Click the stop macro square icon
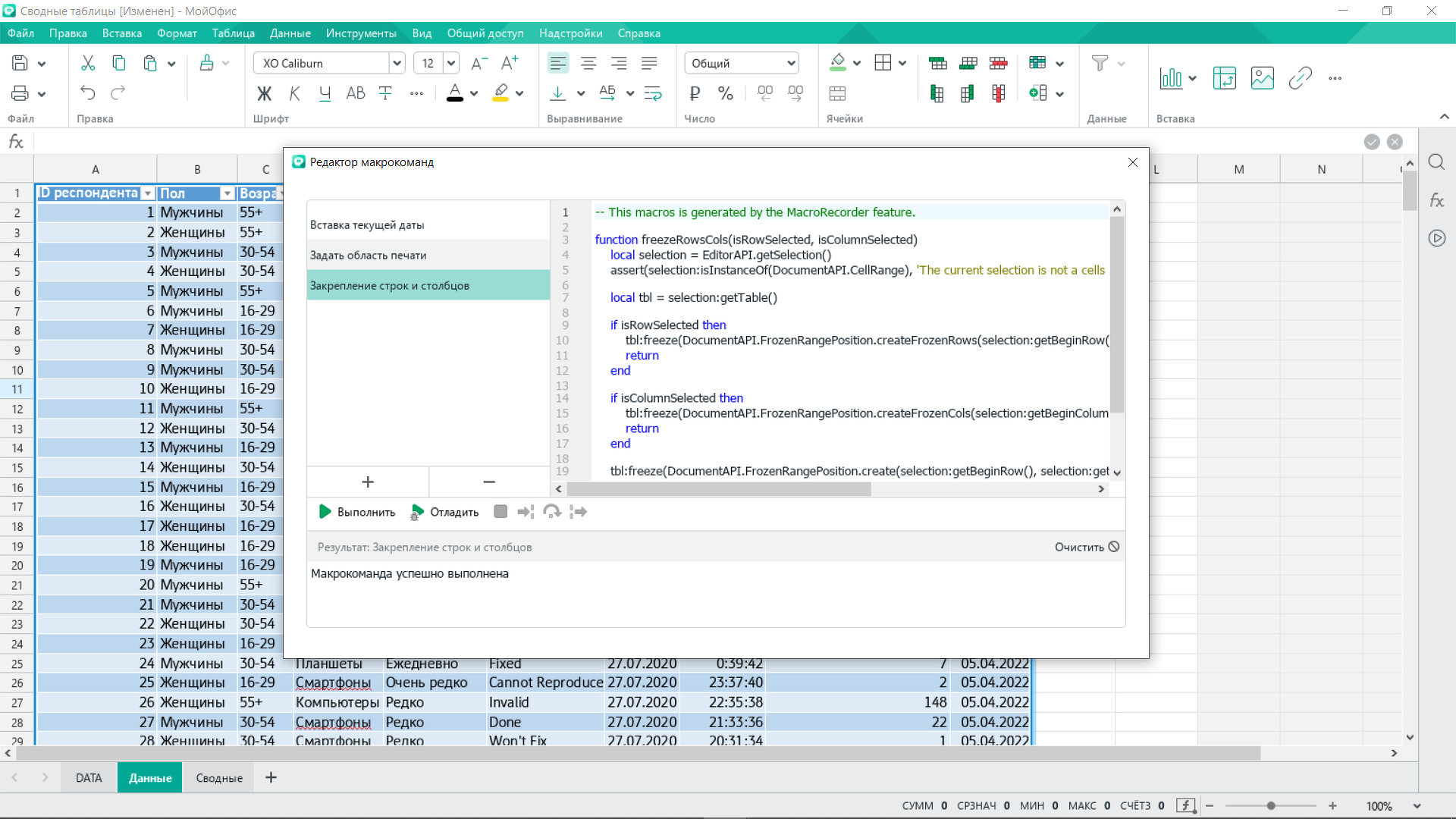This screenshot has width=1456, height=819. [500, 512]
